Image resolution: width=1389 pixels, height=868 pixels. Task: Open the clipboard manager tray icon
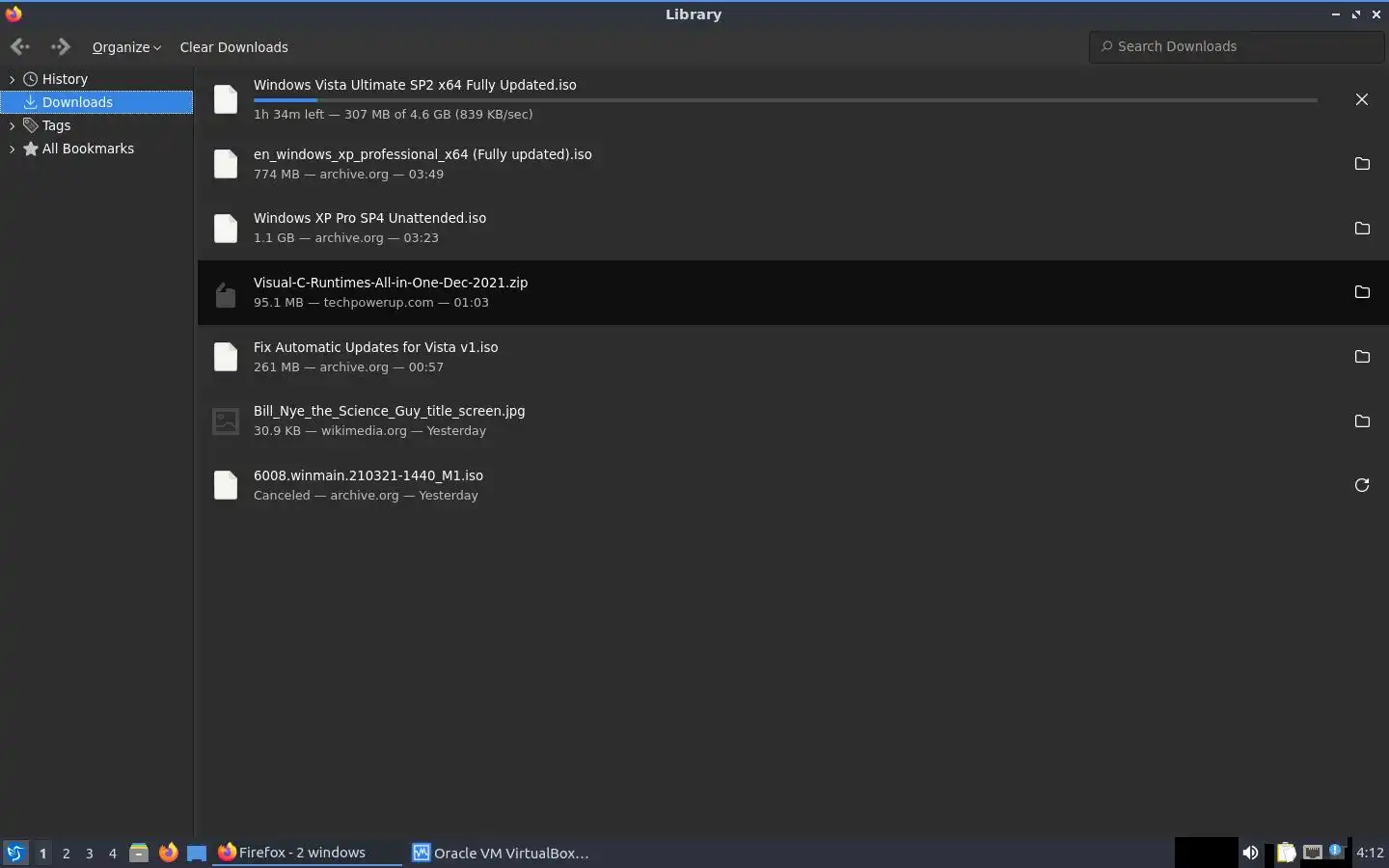[1286, 853]
